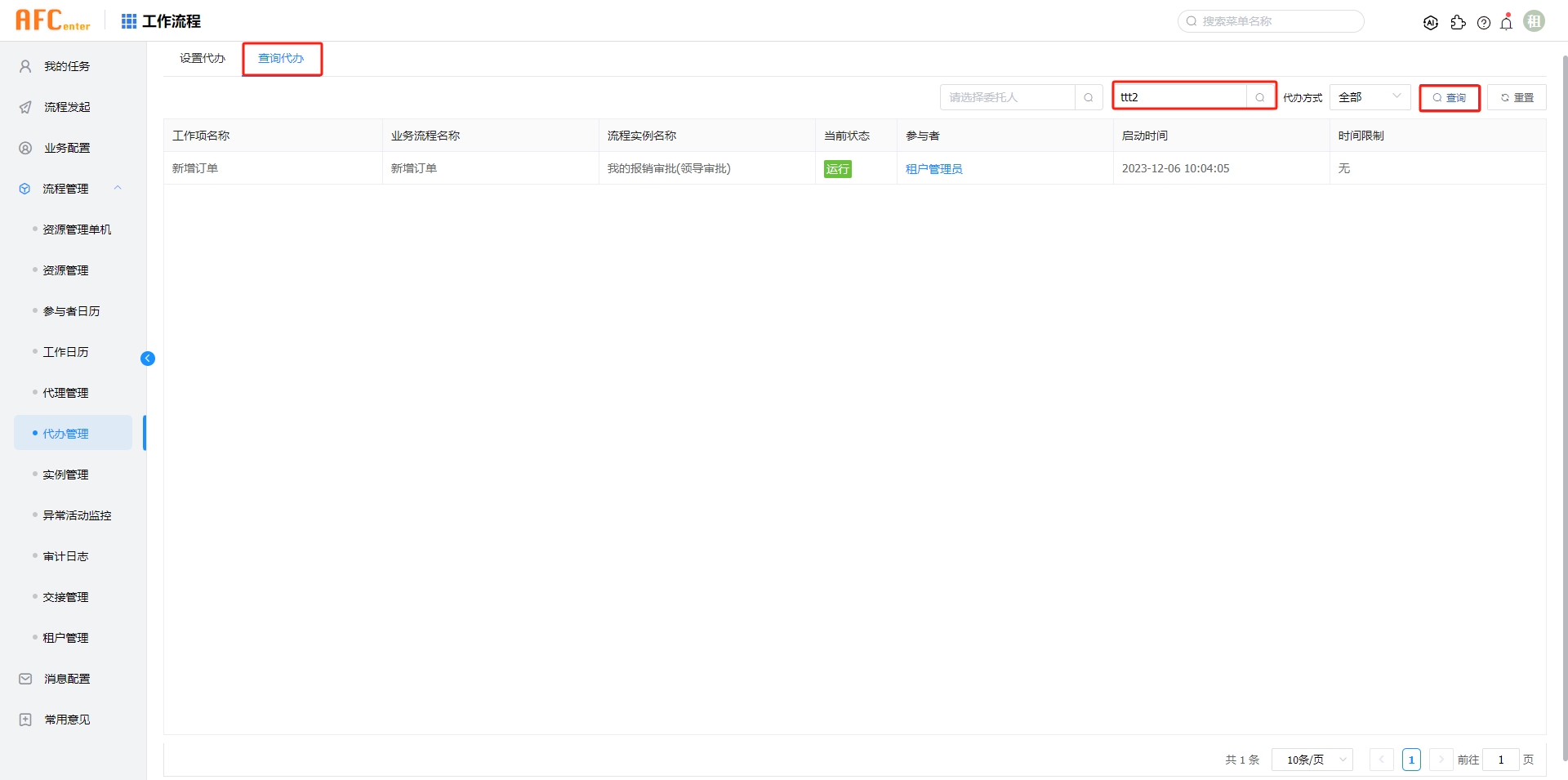Open the AI assistant icon
The width and height of the screenshot is (1568, 780).
click(1431, 22)
